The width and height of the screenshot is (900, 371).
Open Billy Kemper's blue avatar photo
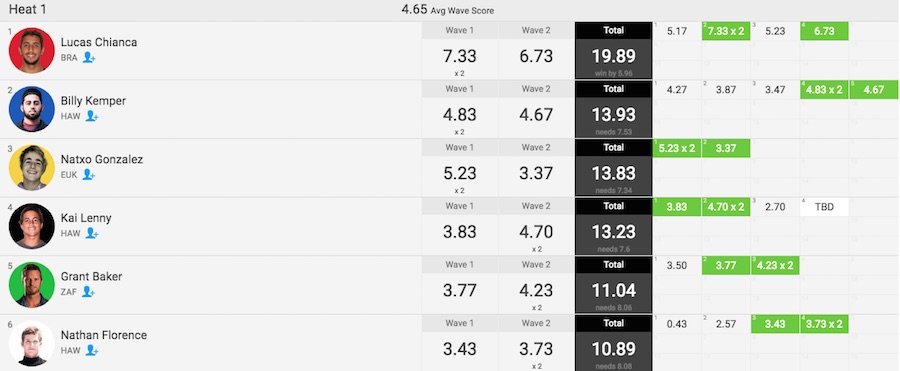32,109
